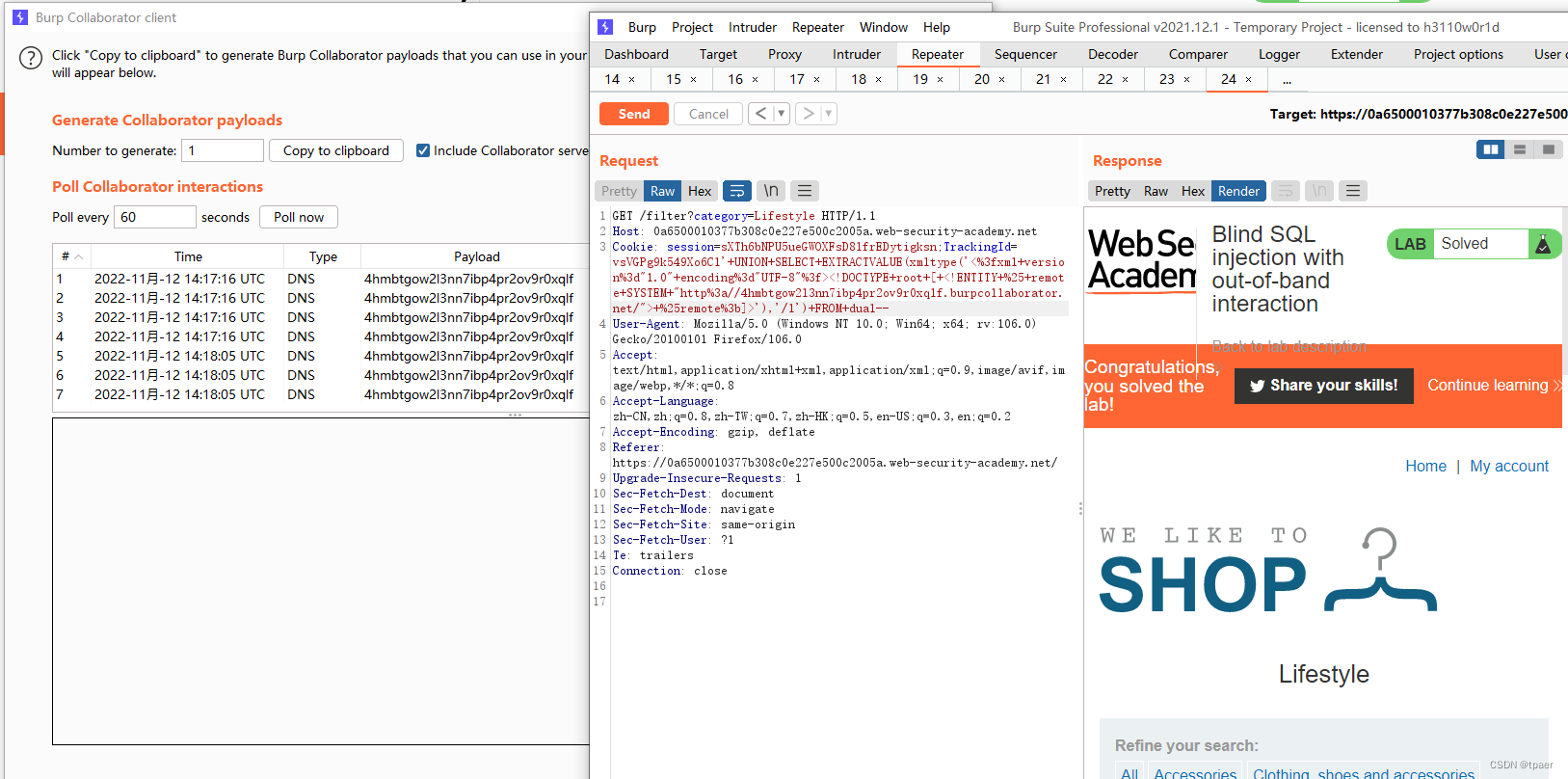Screen dimensions: 1568x779
Task: Click the Cookie header line in request
Action: point(838,278)
